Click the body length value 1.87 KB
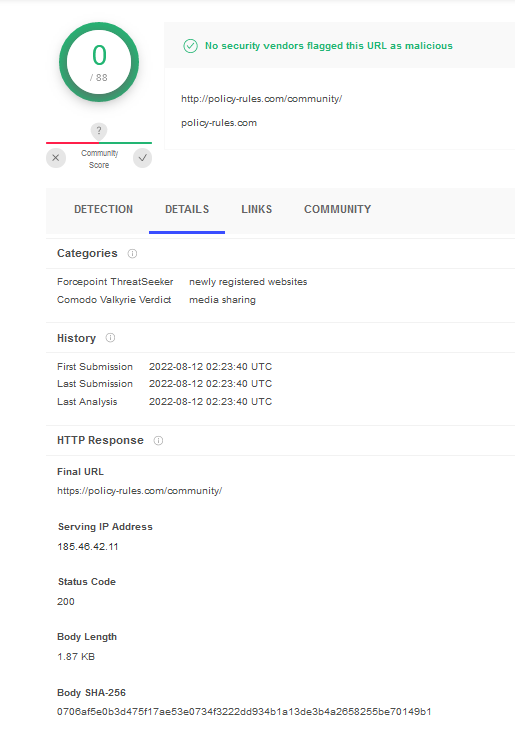 coord(76,656)
